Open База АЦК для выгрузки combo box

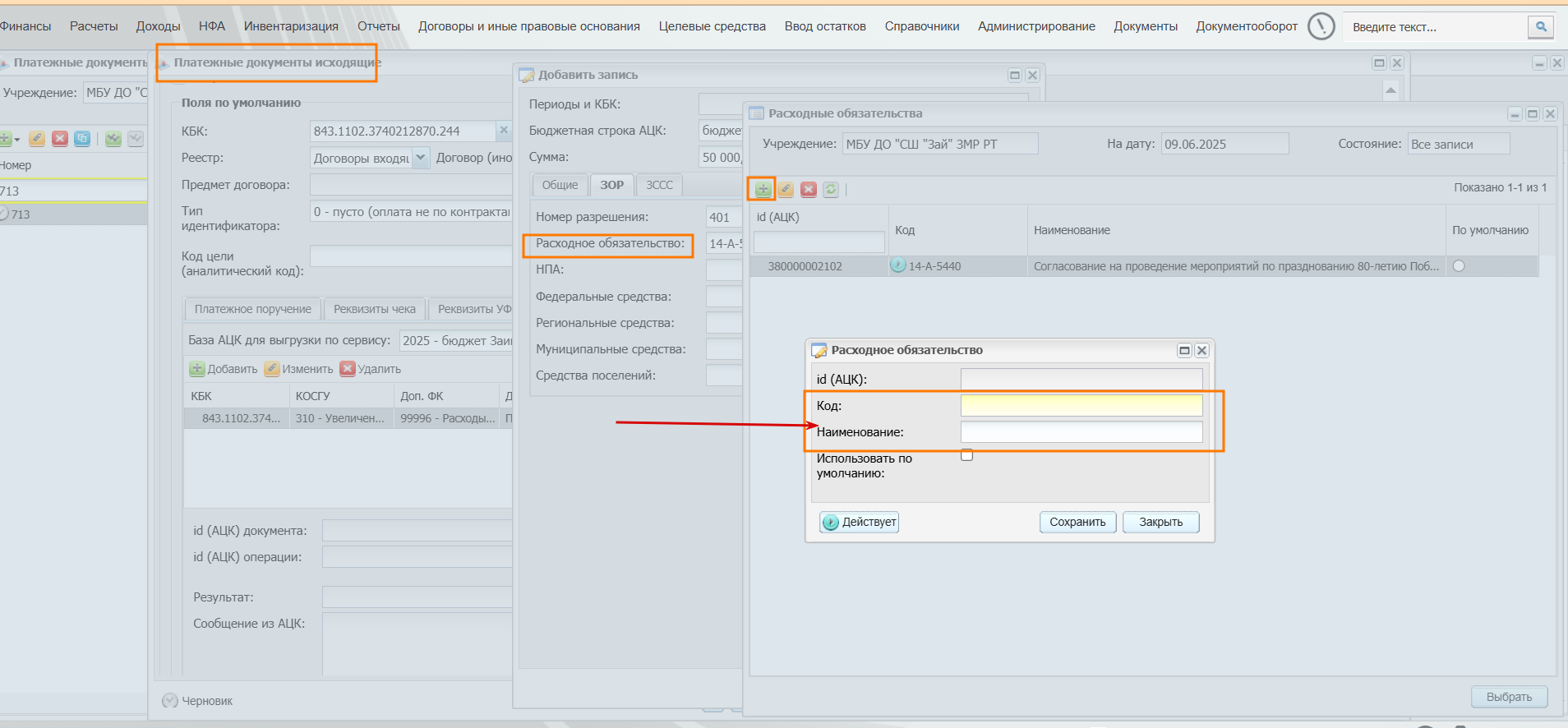[x=455, y=340]
